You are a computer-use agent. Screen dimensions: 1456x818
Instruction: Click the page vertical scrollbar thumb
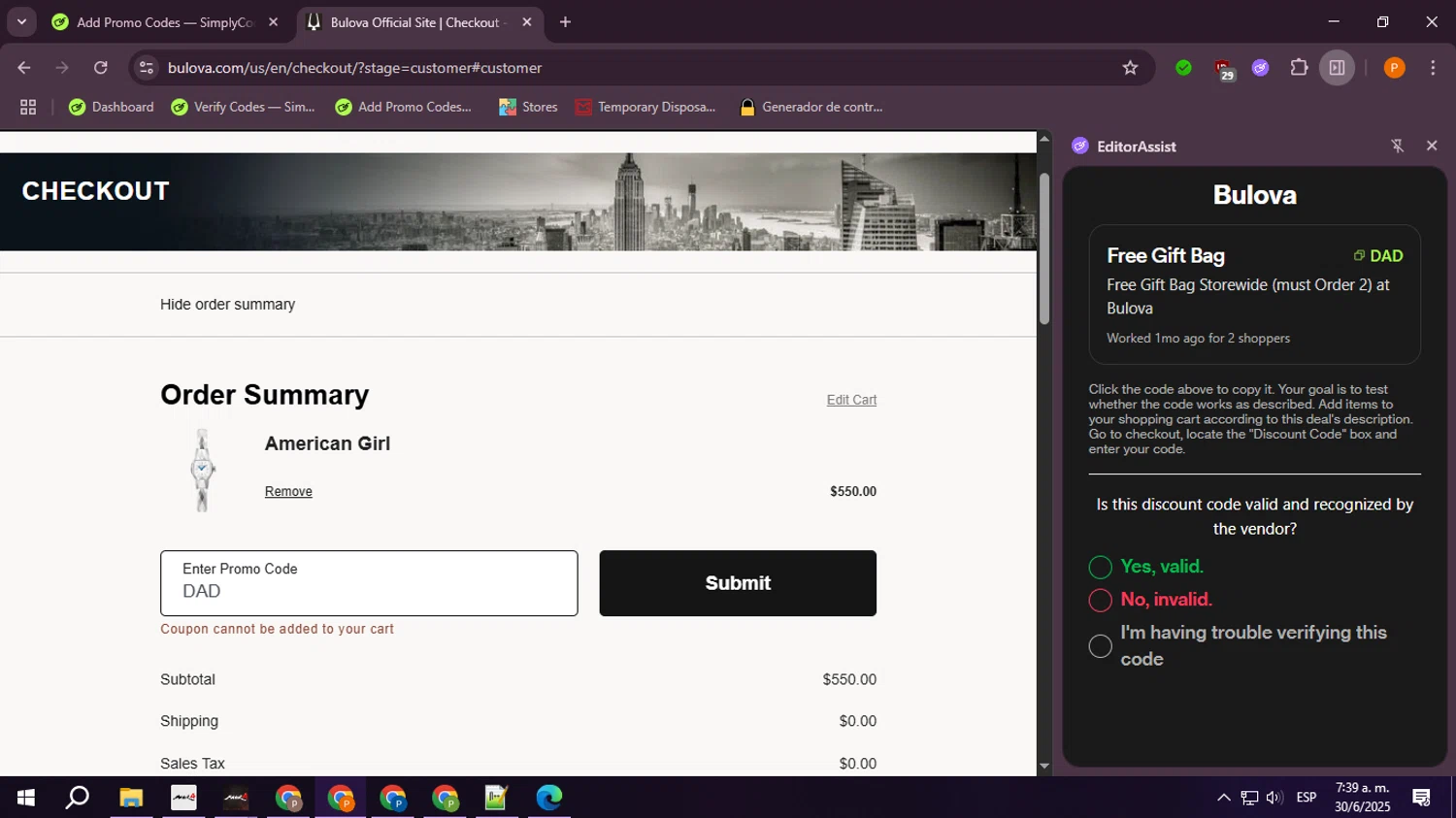click(x=1044, y=248)
